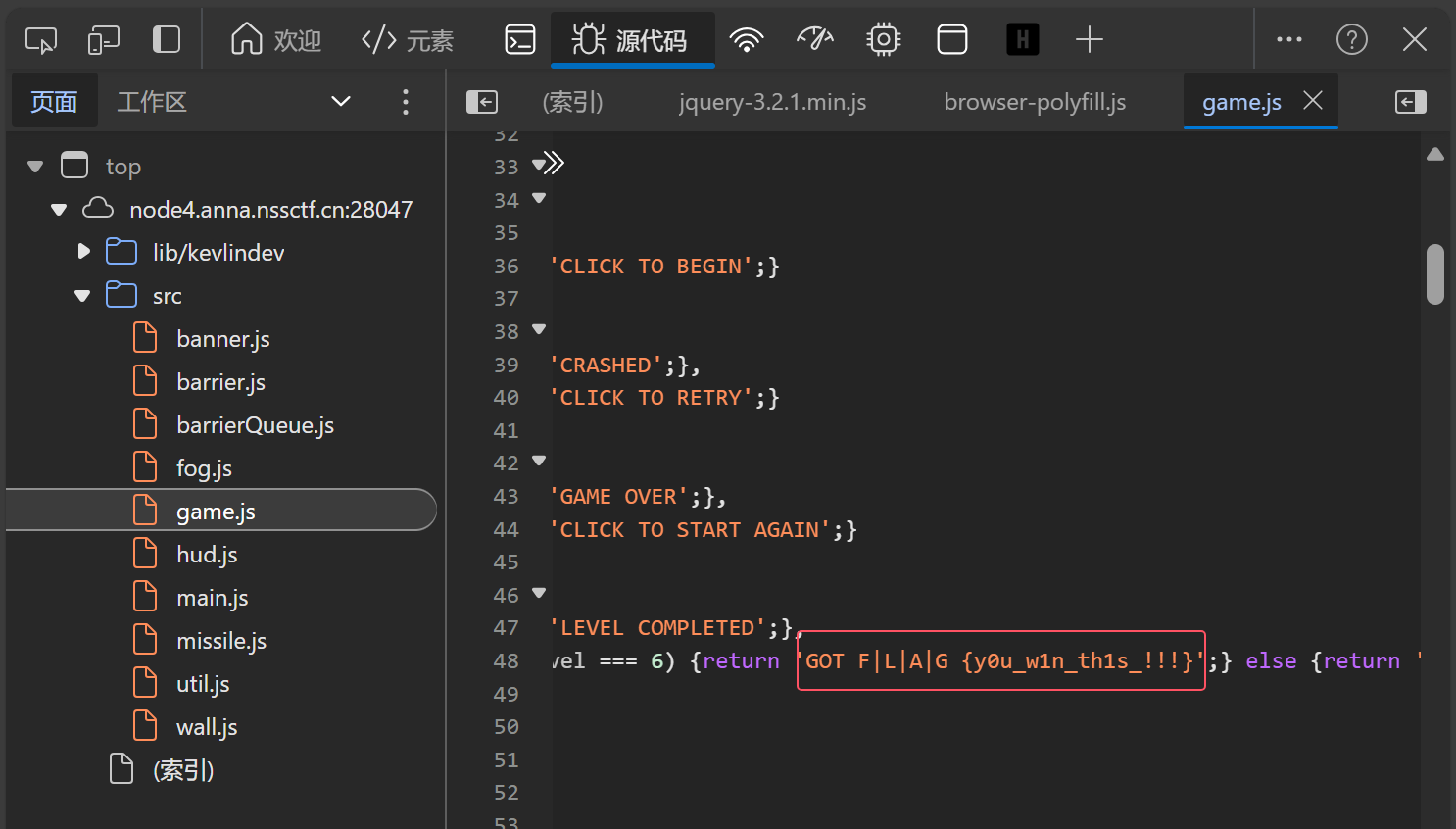Open main.js in the file tree
1456x829 pixels.
(212, 598)
